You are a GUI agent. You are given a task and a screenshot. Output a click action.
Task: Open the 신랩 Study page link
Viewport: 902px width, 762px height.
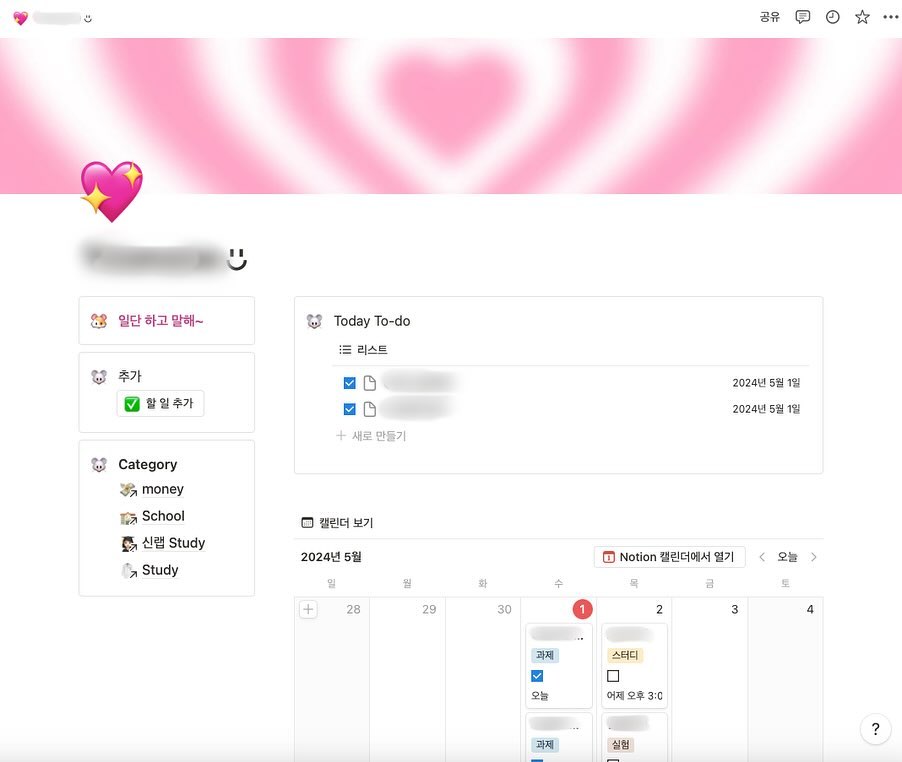click(173, 543)
